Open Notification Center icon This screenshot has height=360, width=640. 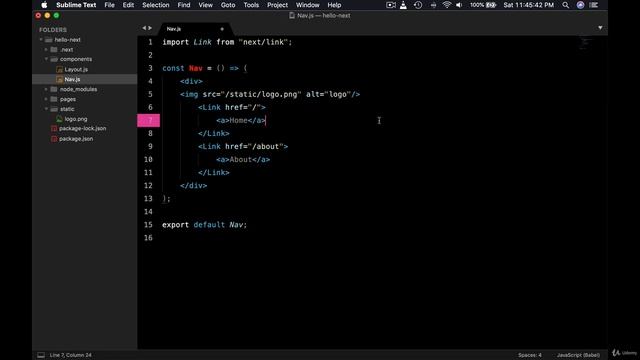tap(594, 5)
